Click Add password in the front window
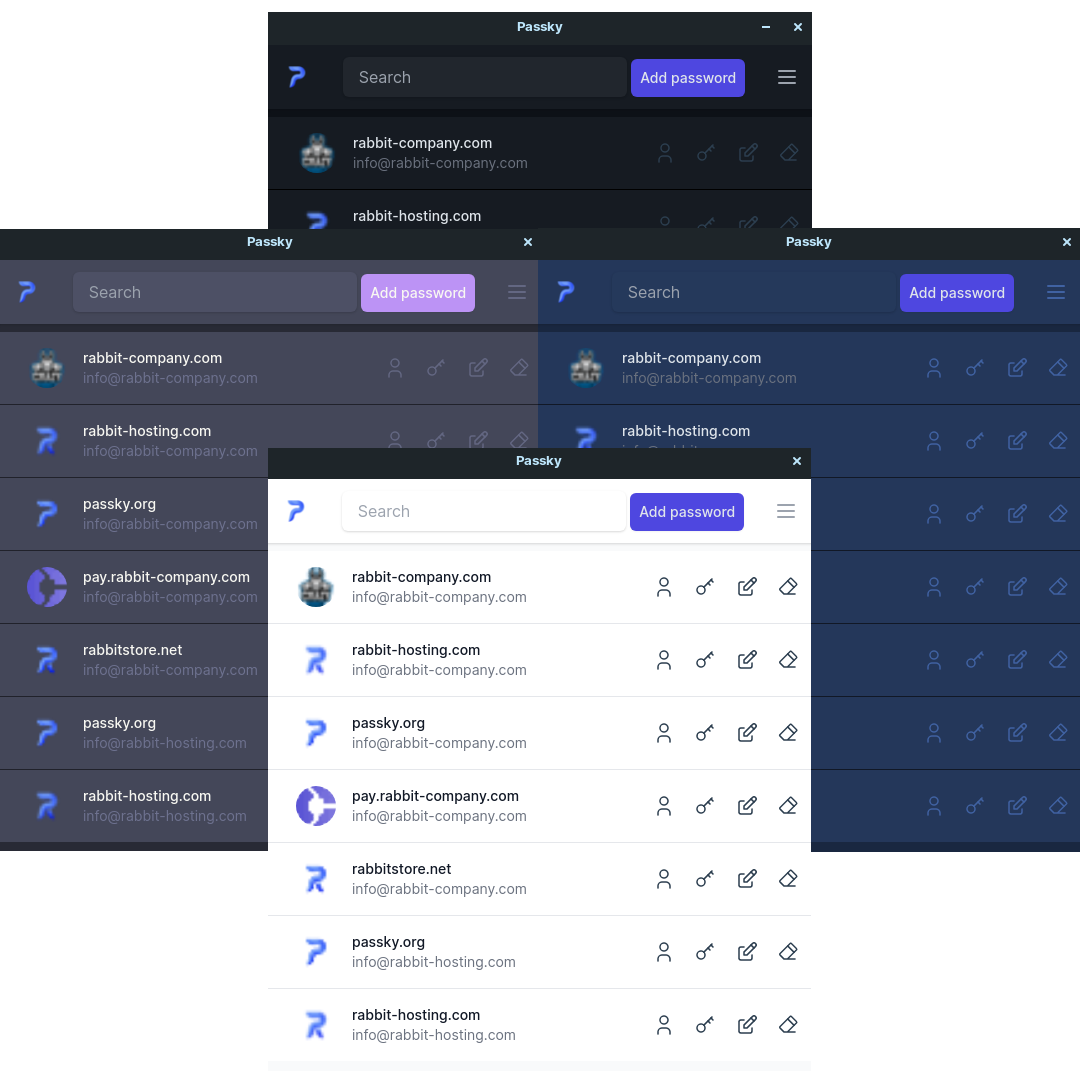1080x1080 pixels. [x=687, y=511]
